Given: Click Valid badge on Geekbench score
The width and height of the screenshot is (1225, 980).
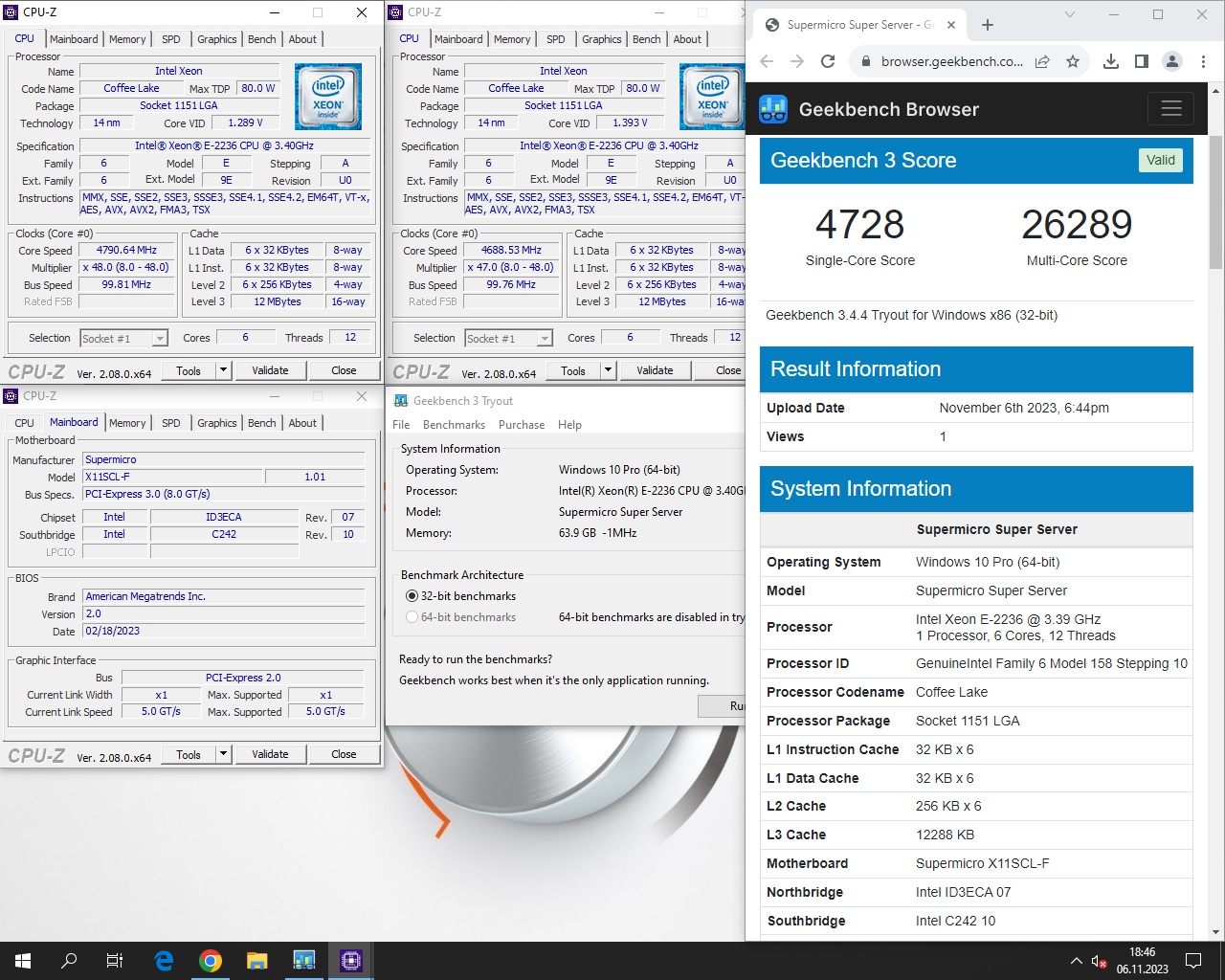Looking at the screenshot, I should tap(1161, 160).
